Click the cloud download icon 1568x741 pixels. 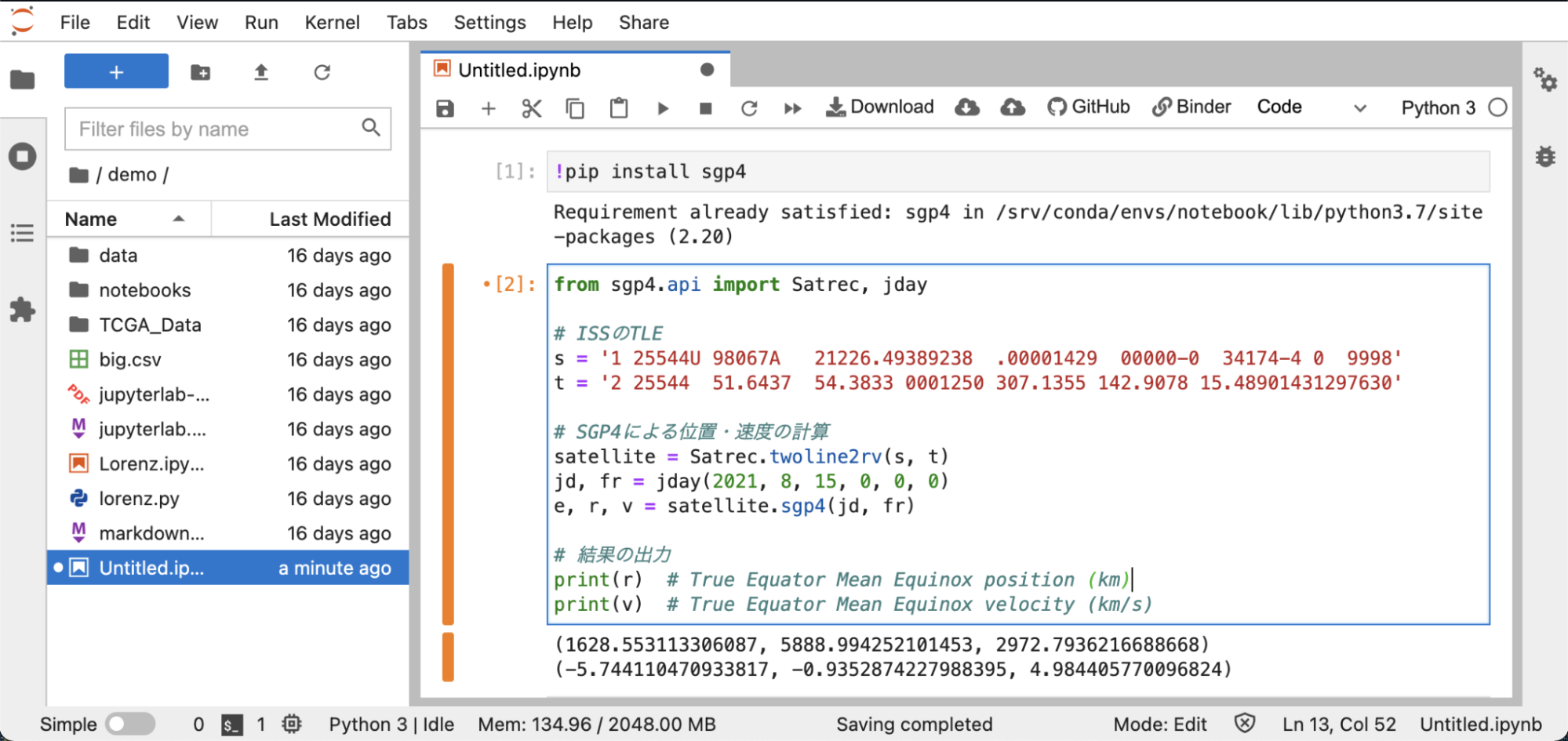966,107
